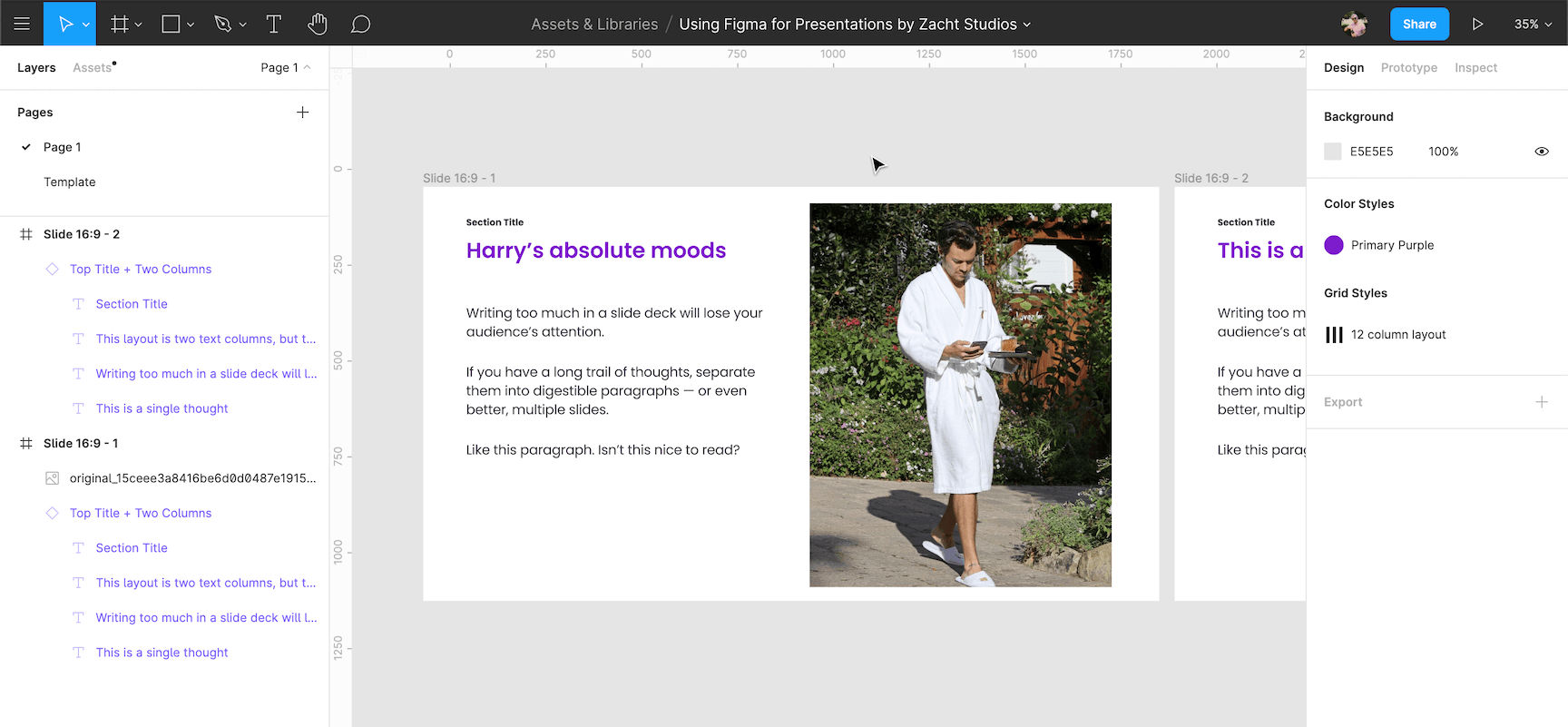Select the Move tool arrow
Viewport: 1568px width, 727px height.
65,24
